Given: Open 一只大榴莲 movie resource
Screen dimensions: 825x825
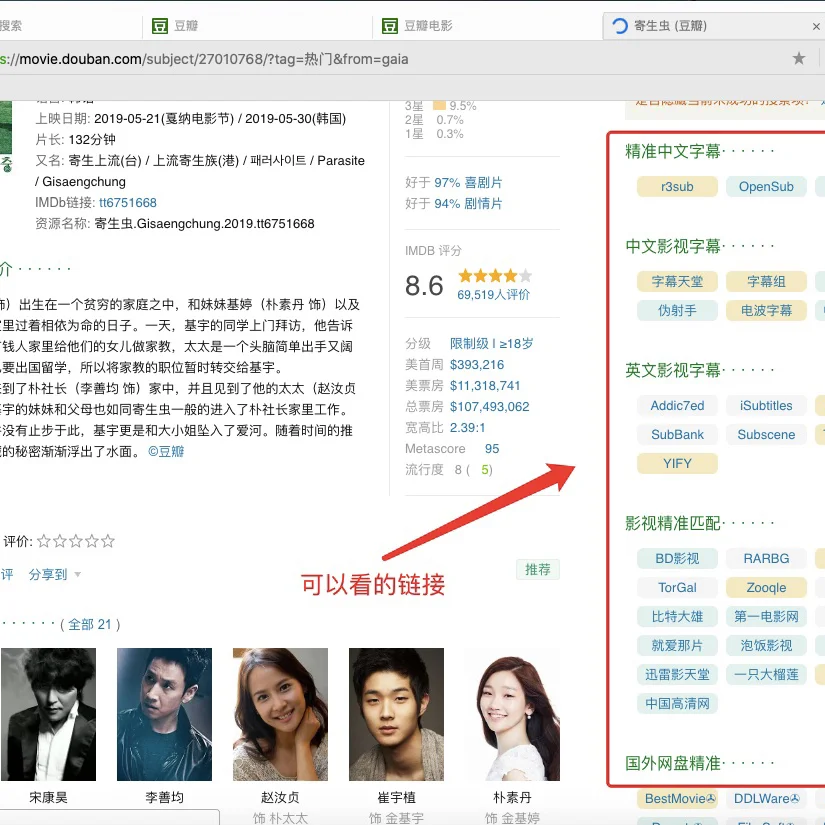Looking at the screenshot, I should click(766, 675).
